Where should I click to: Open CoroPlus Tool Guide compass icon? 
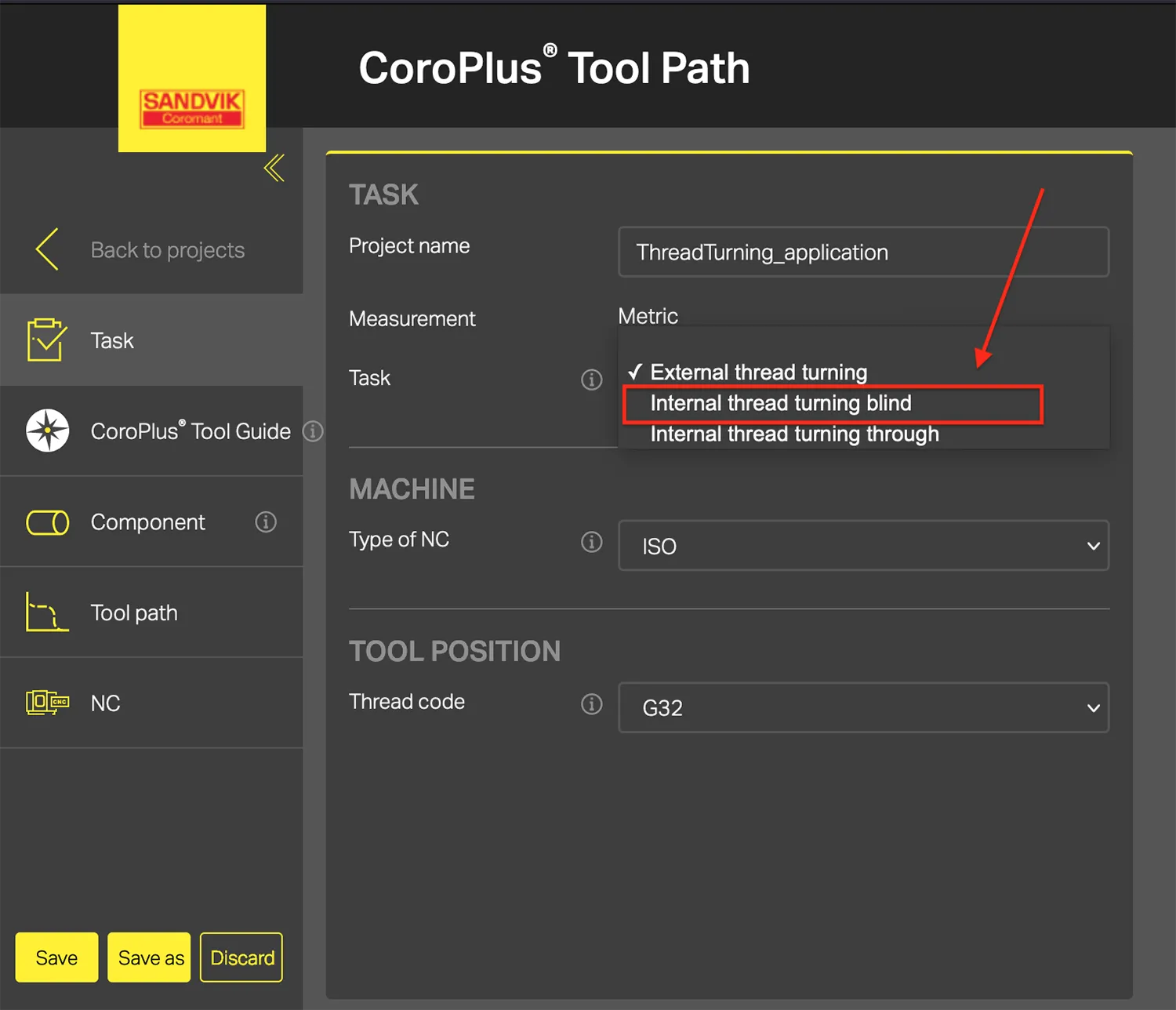(x=48, y=431)
